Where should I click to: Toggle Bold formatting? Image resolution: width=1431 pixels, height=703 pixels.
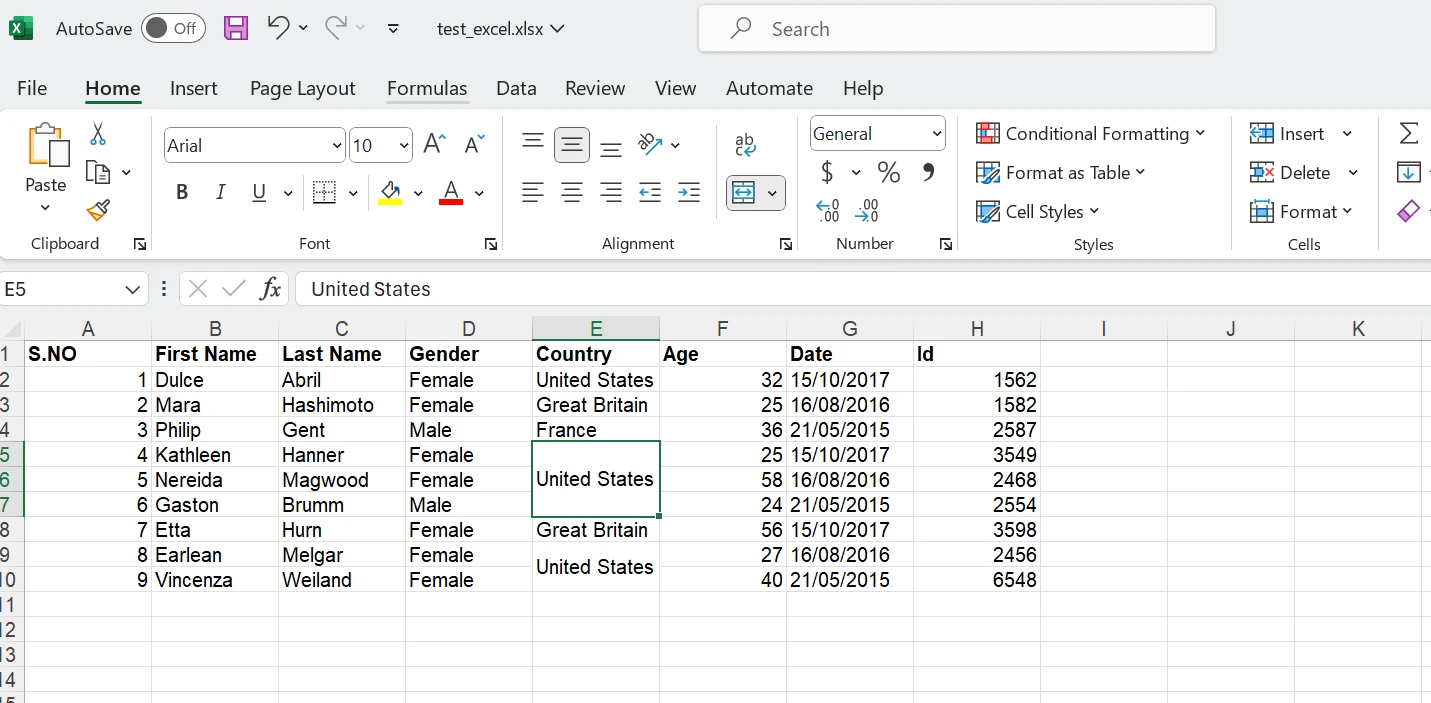click(x=182, y=192)
